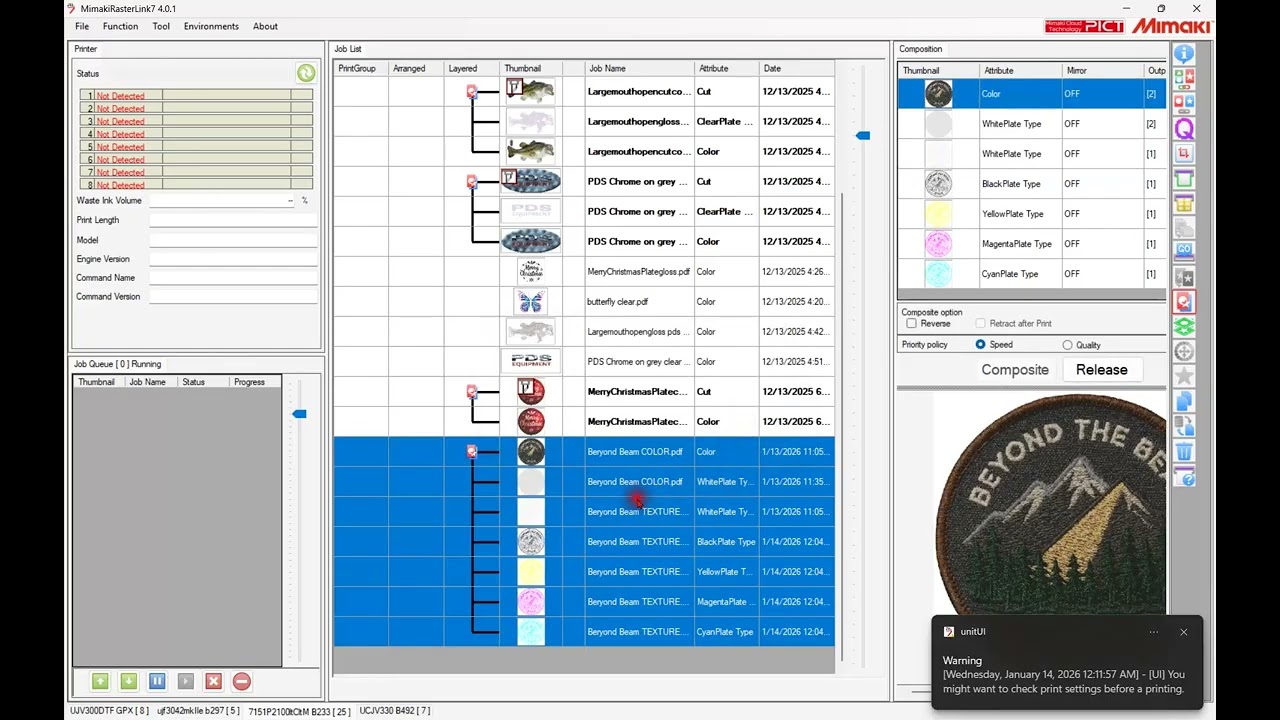Click the Layered column header
This screenshot has height=720, width=1280.
click(472, 69)
